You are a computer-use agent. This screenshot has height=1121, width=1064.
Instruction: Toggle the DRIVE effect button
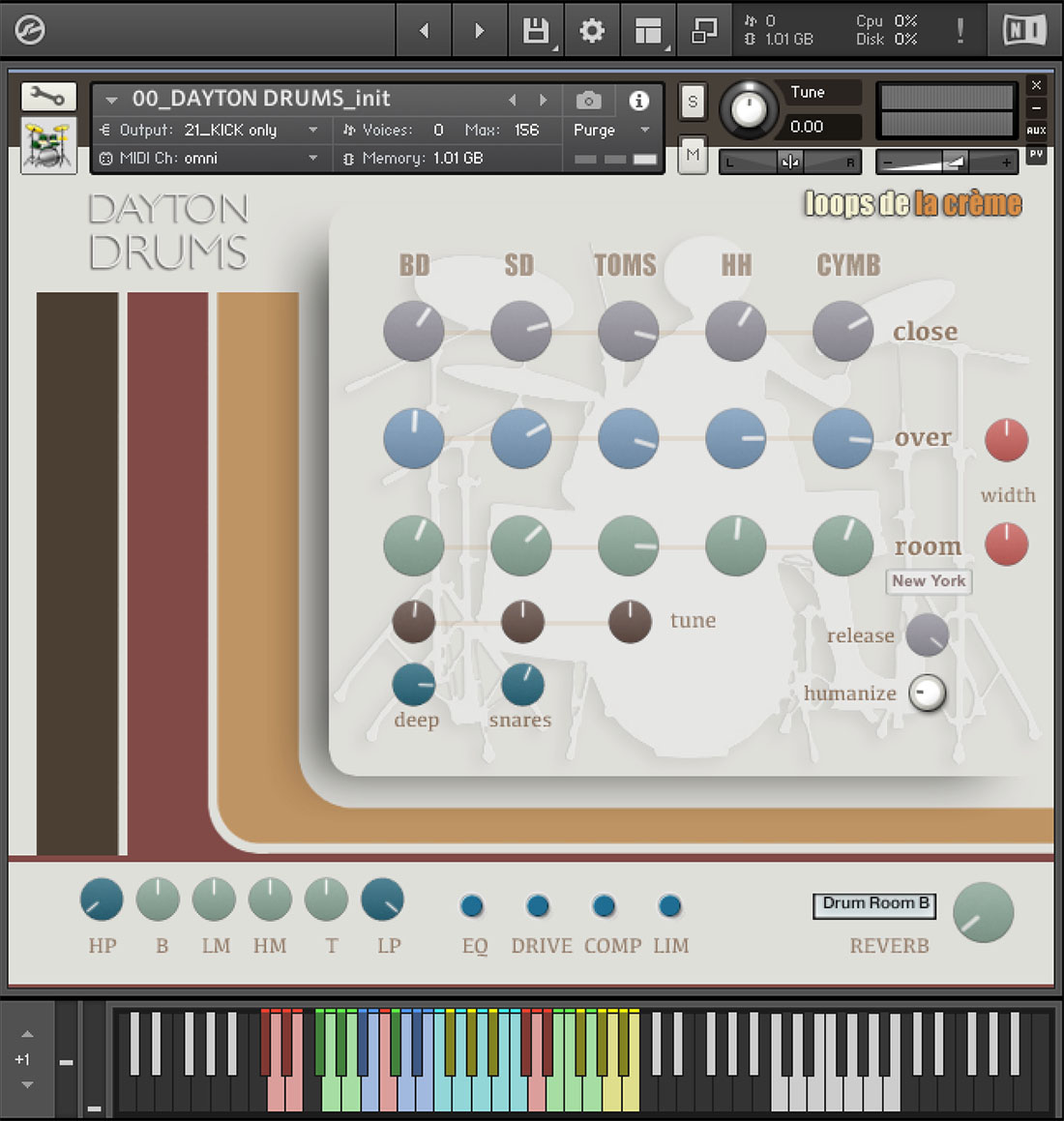pos(538,906)
